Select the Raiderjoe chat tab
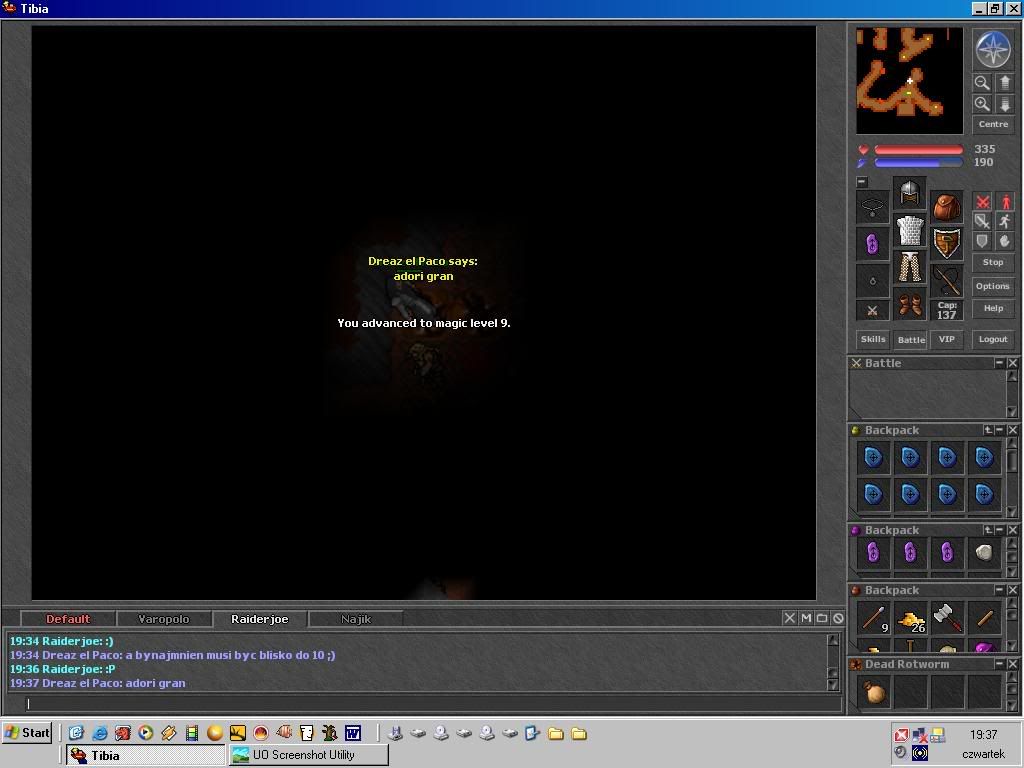Viewport: 1024px width, 768px height. [260, 618]
